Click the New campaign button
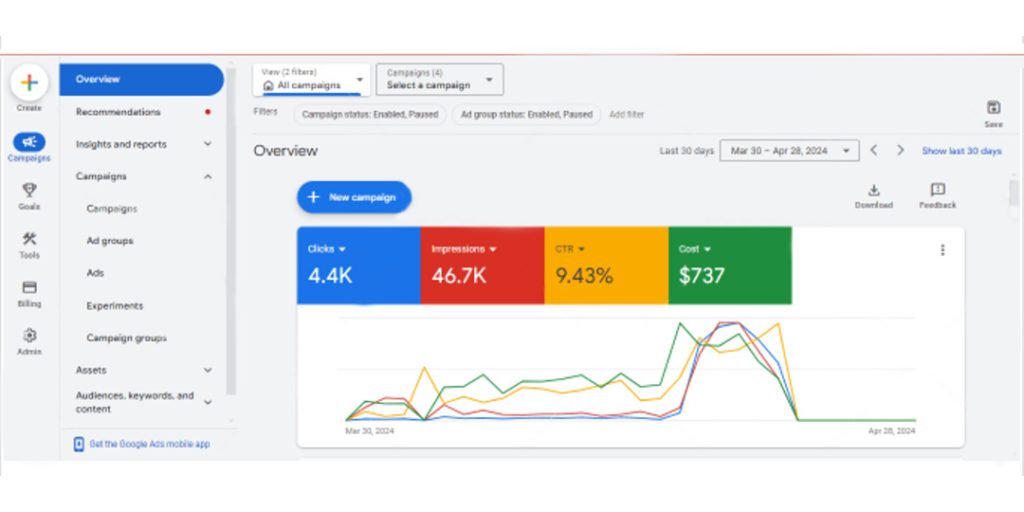Viewport: 1024px width, 512px height. pos(354,197)
